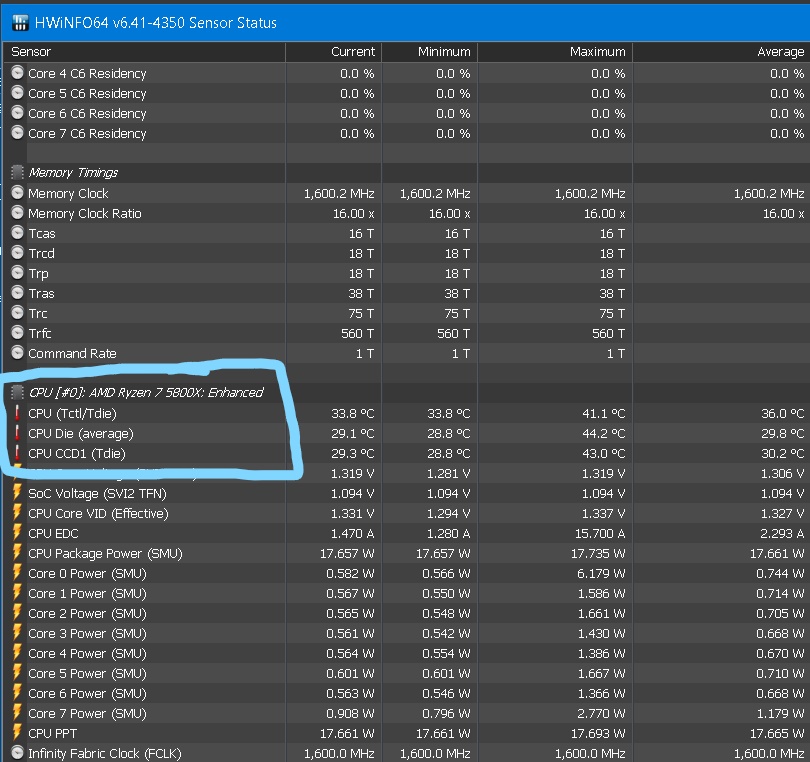Image resolution: width=810 pixels, height=762 pixels.
Task: Click thermometer icon beside CPU Die (average)
Action: click(x=17, y=433)
